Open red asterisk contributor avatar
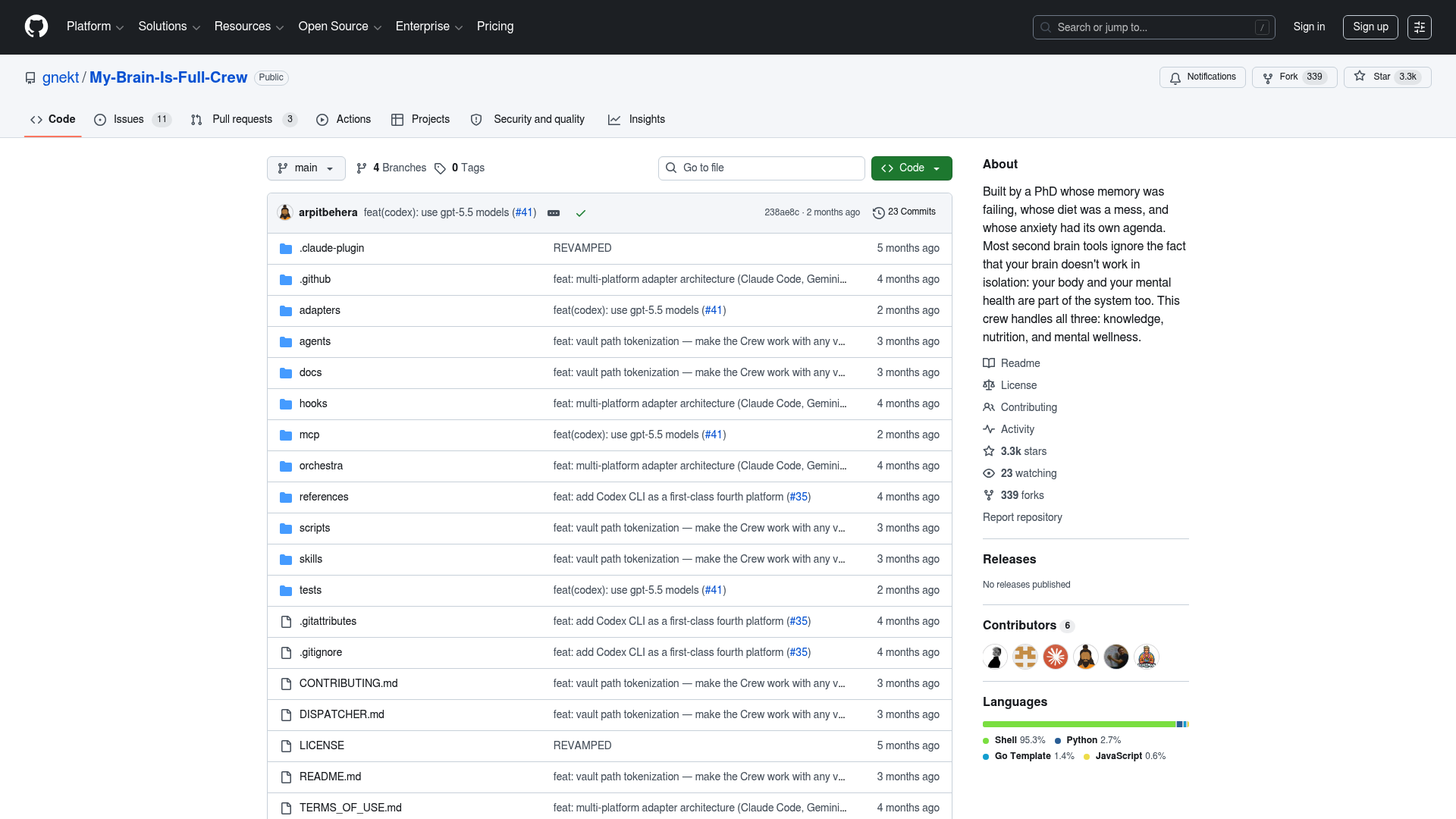The width and height of the screenshot is (1456, 819). pos(1056,657)
